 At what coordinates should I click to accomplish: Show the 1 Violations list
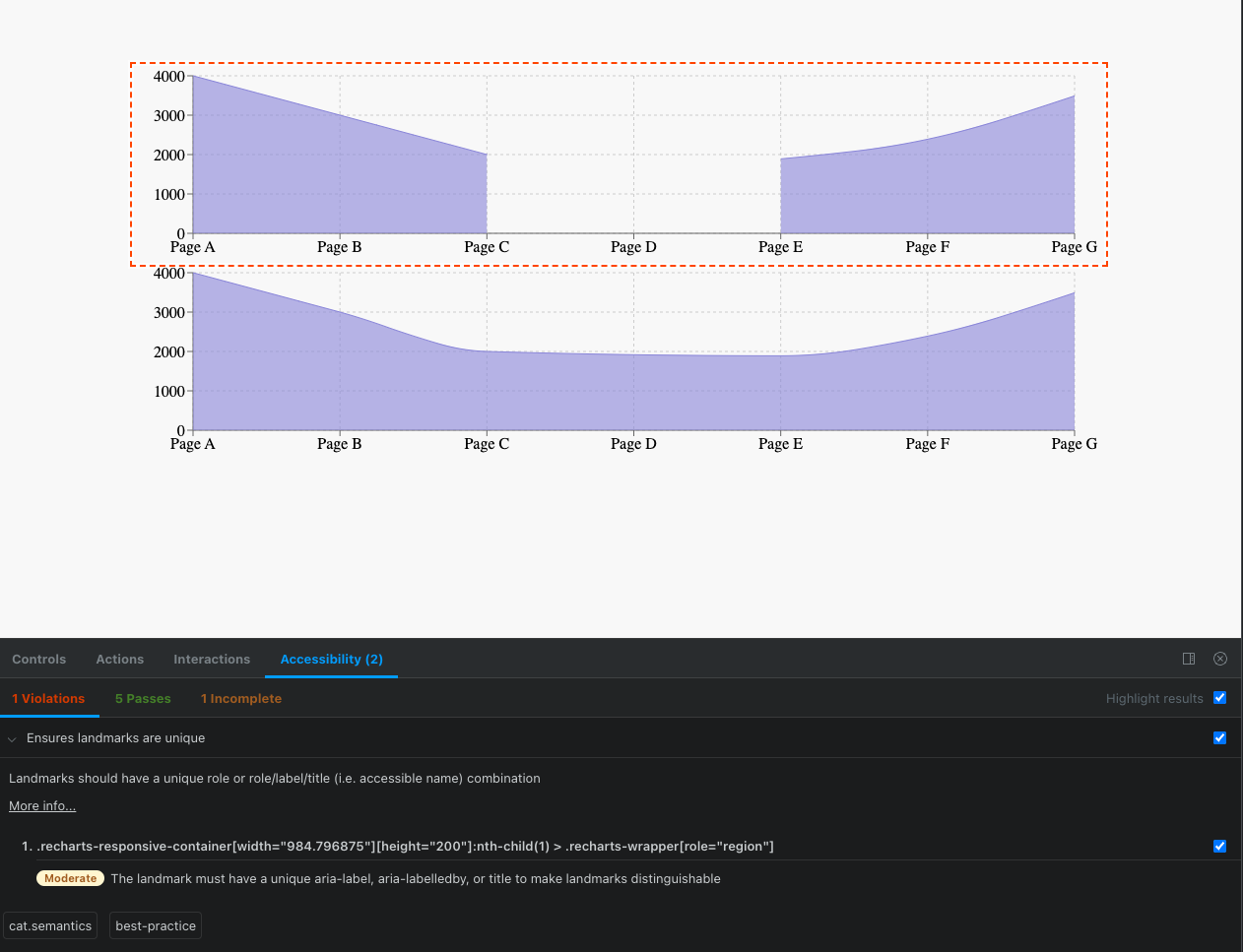click(x=49, y=698)
